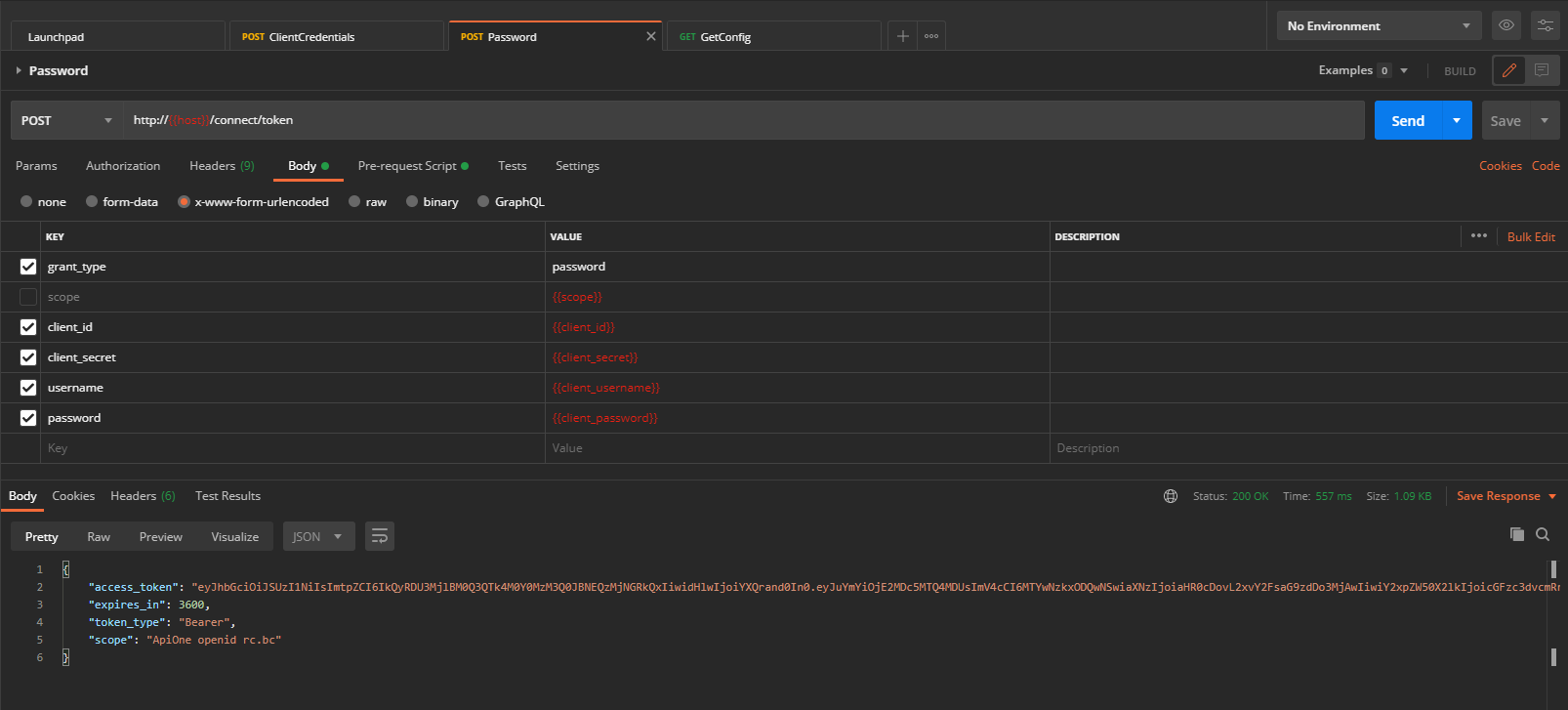The width and height of the screenshot is (1568, 710).
Task: Select the raw body radio button
Action: [355, 202]
